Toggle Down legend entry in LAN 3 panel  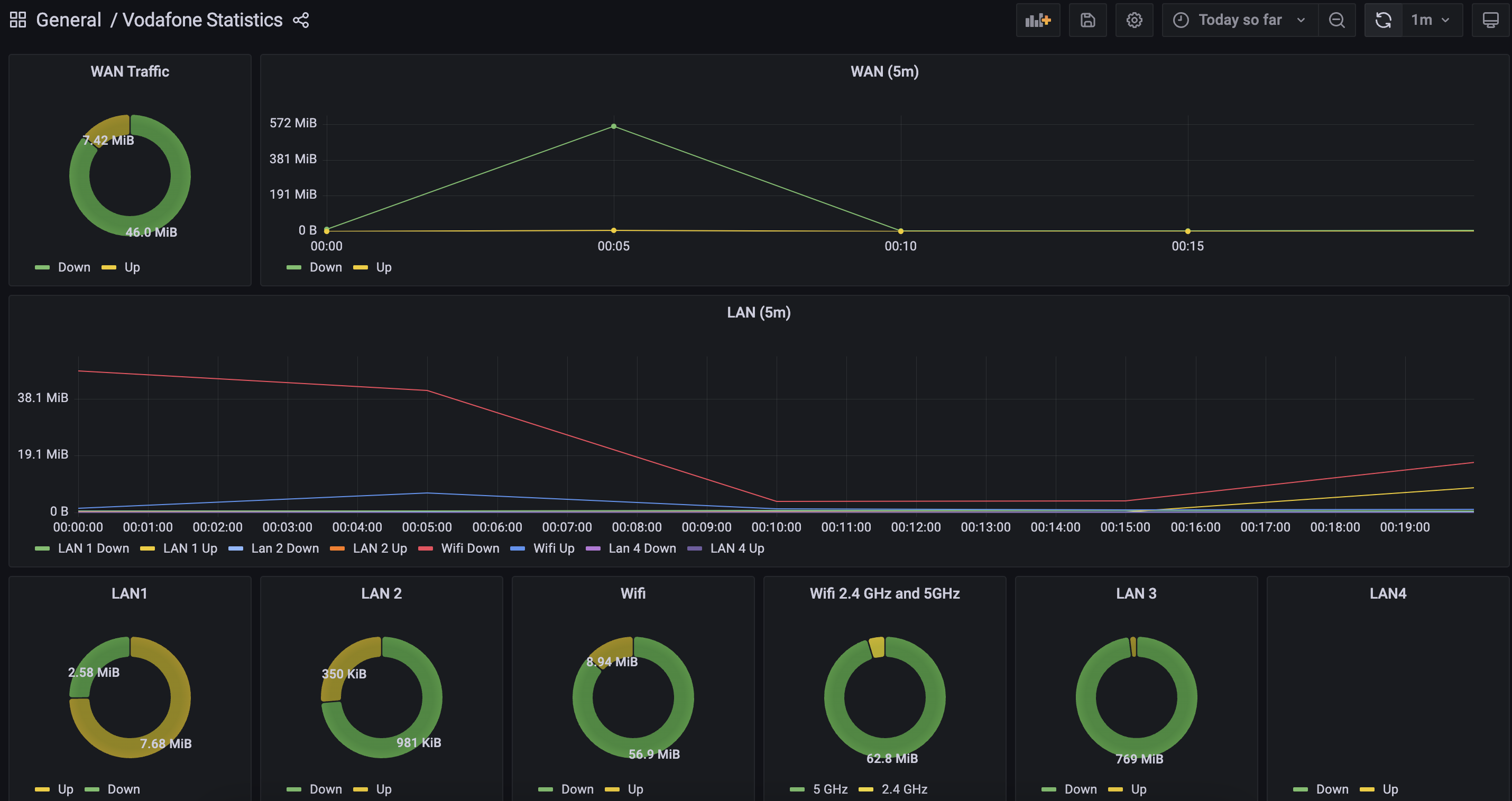point(1081,789)
